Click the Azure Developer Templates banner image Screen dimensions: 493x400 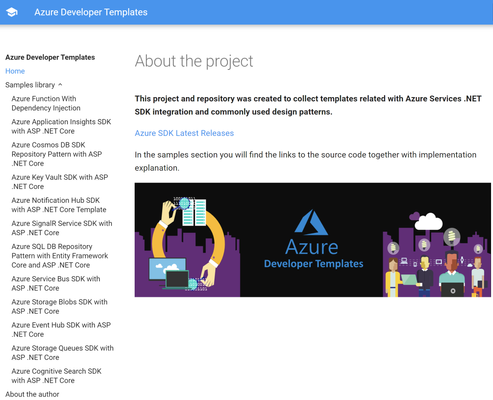pos(313,240)
